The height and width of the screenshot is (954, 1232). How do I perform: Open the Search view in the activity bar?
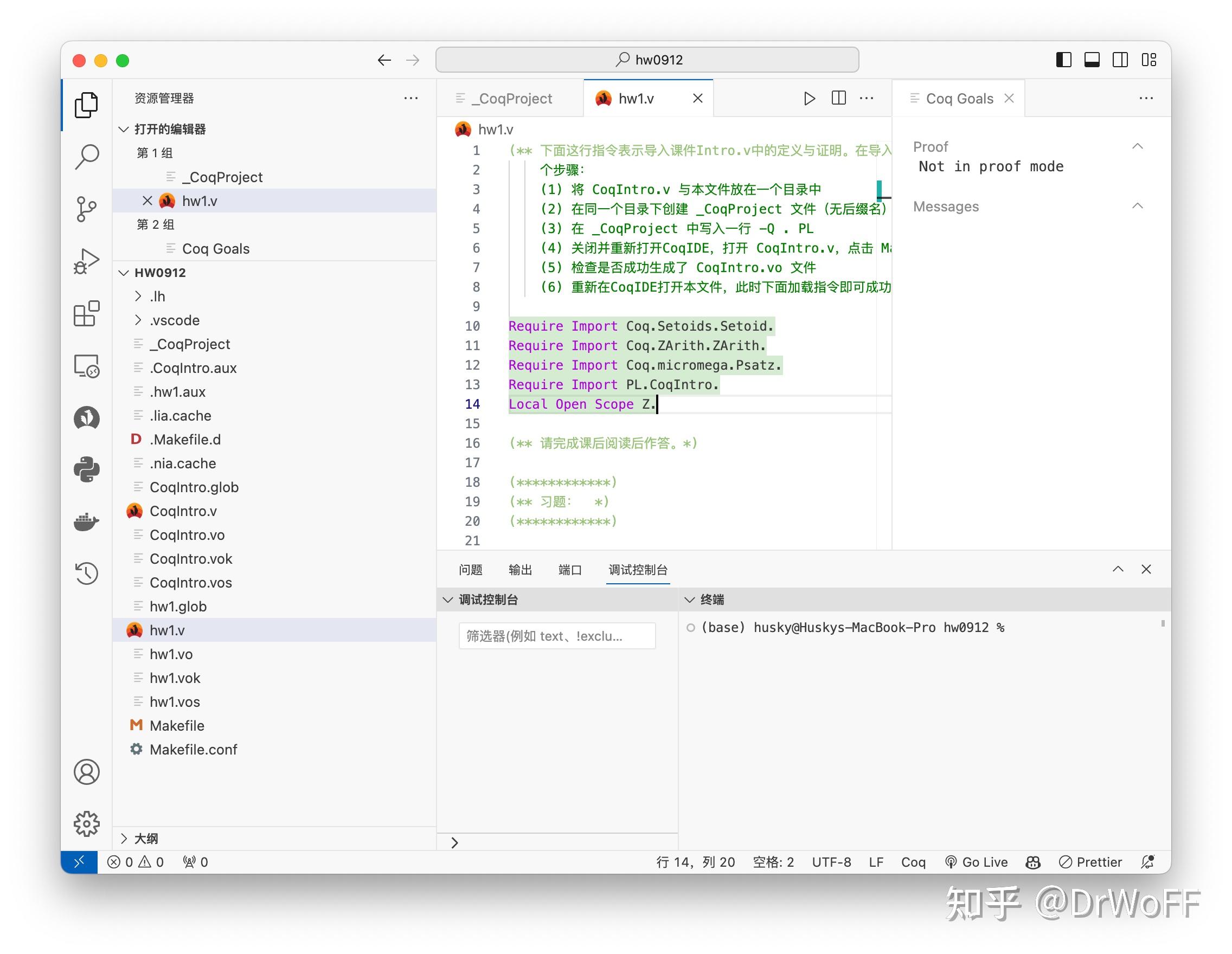(87, 156)
